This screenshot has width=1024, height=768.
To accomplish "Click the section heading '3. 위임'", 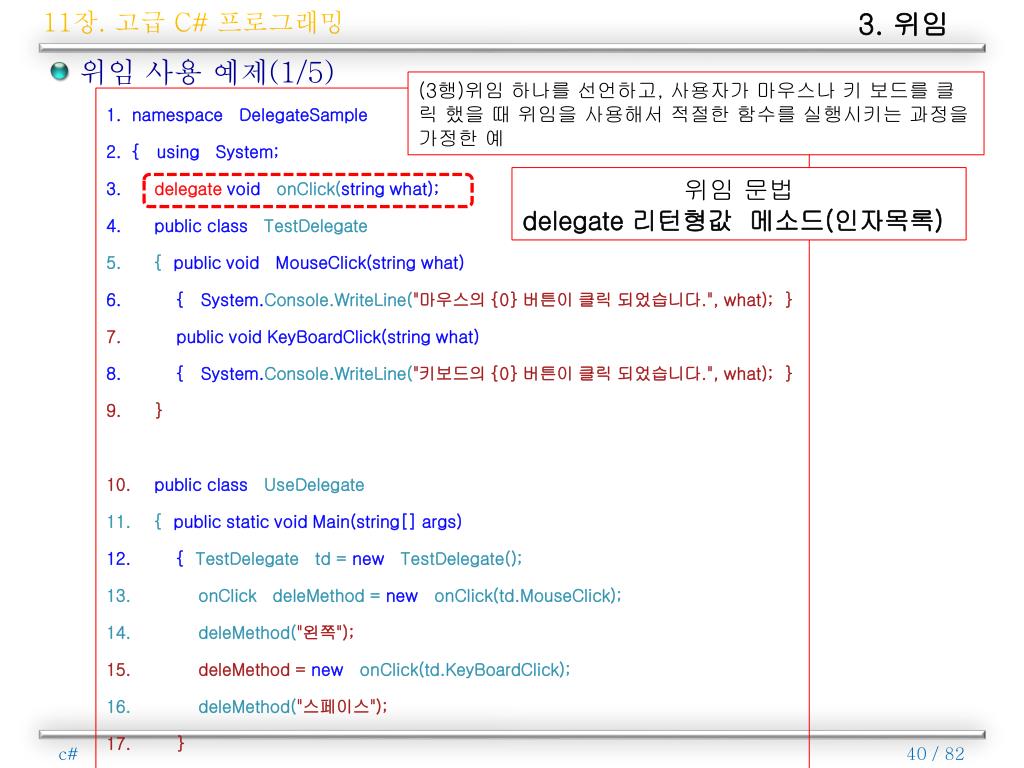I will tap(903, 24).
